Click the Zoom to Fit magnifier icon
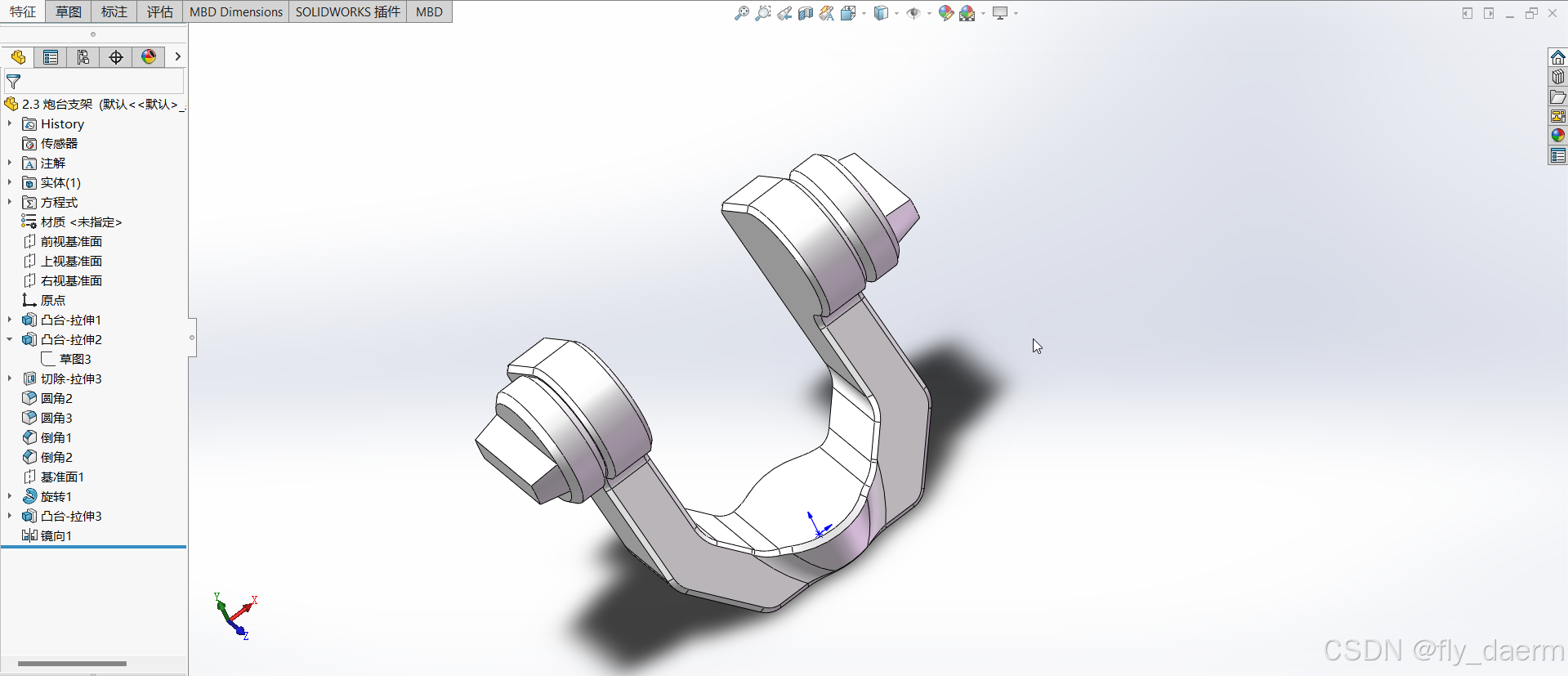 [742, 13]
